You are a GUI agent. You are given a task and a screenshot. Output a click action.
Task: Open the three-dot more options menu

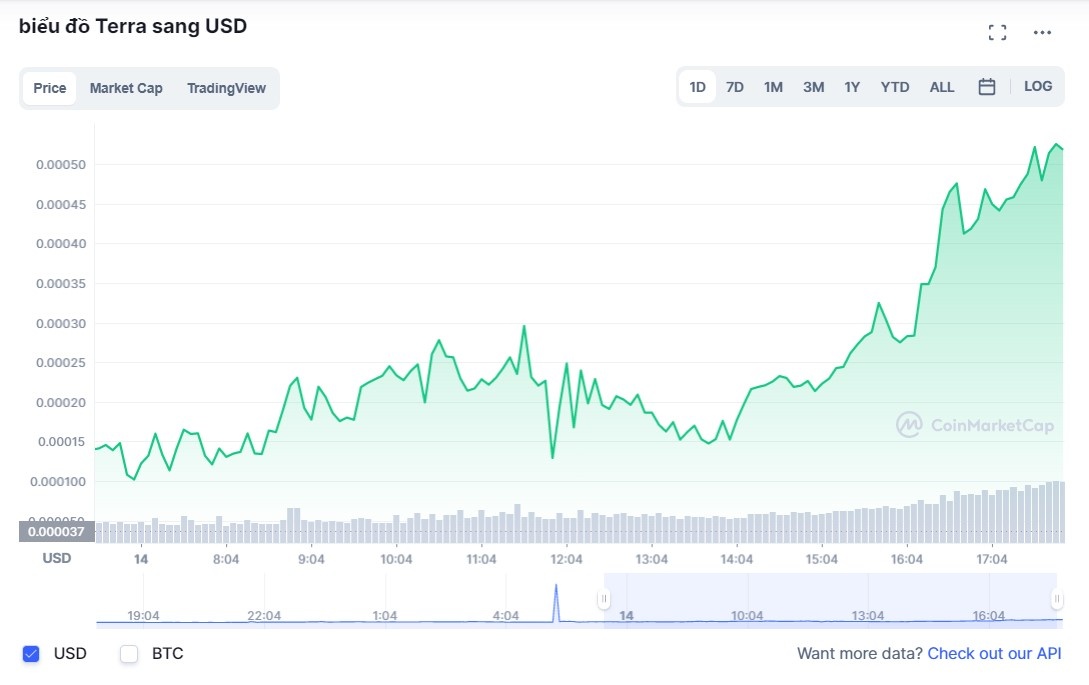point(1042,32)
